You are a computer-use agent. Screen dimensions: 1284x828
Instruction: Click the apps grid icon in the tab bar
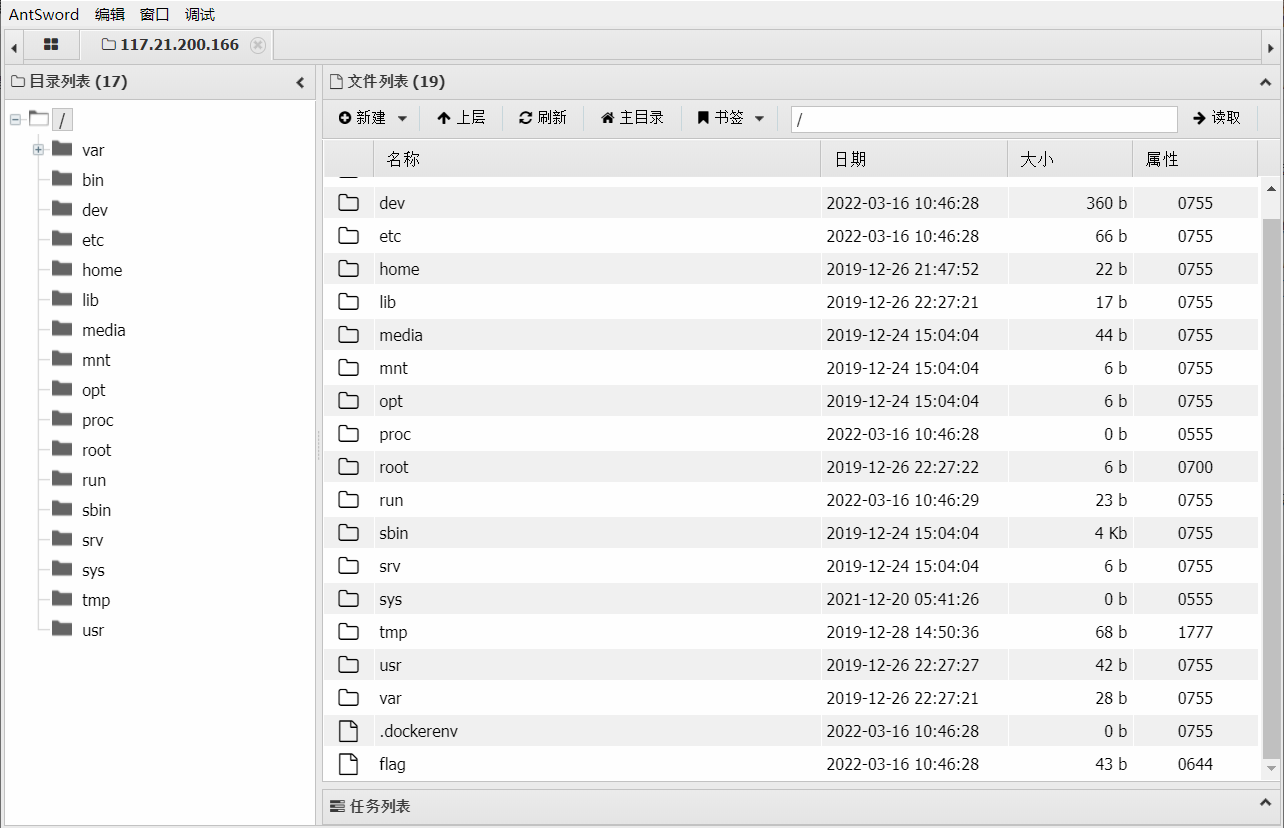point(51,44)
